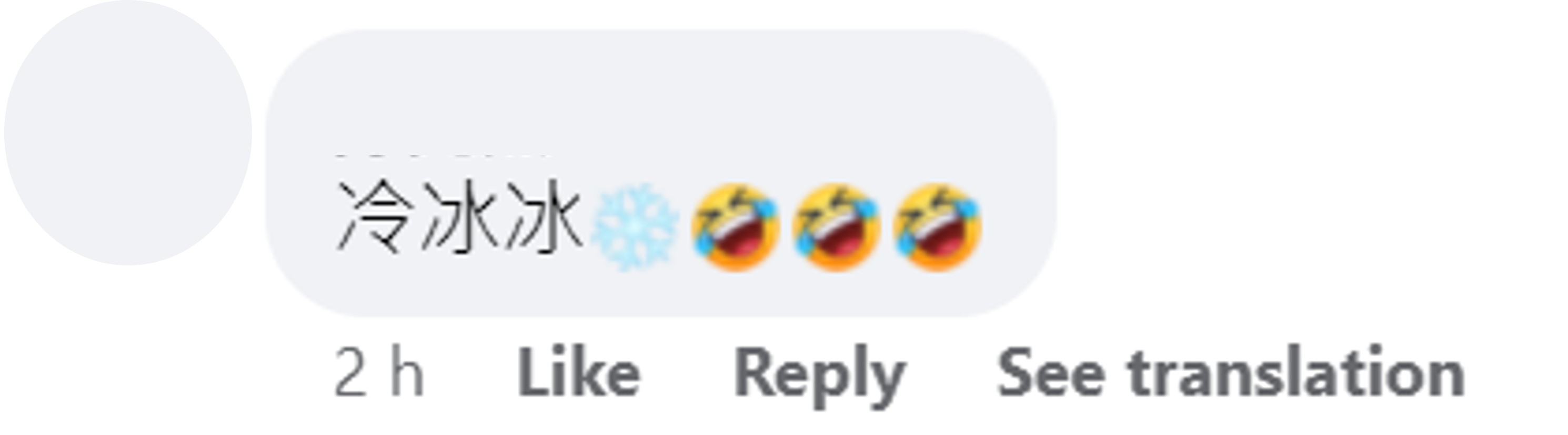The image size is (1568, 435).
Task: Click the digit 2 in the timestamp
Action: 350,373
